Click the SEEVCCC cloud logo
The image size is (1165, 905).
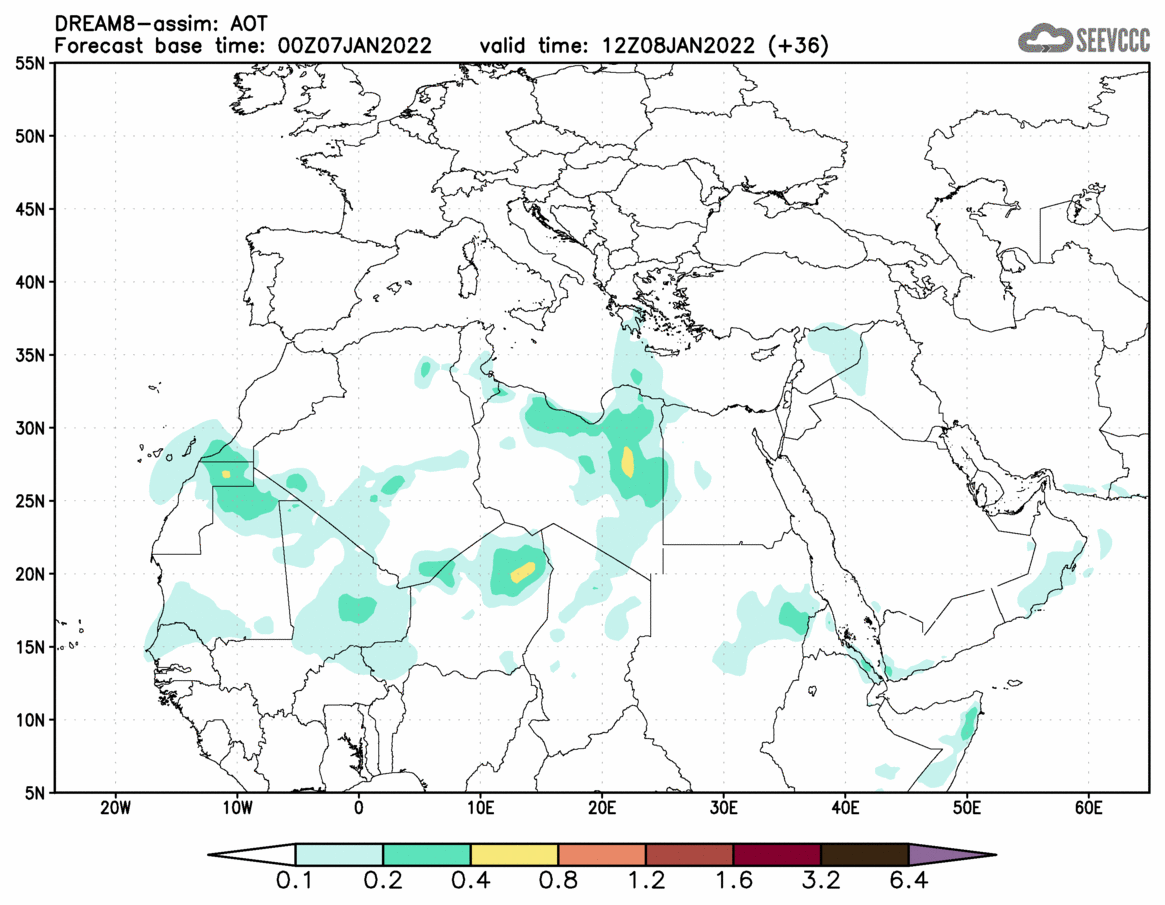pos(1084,38)
